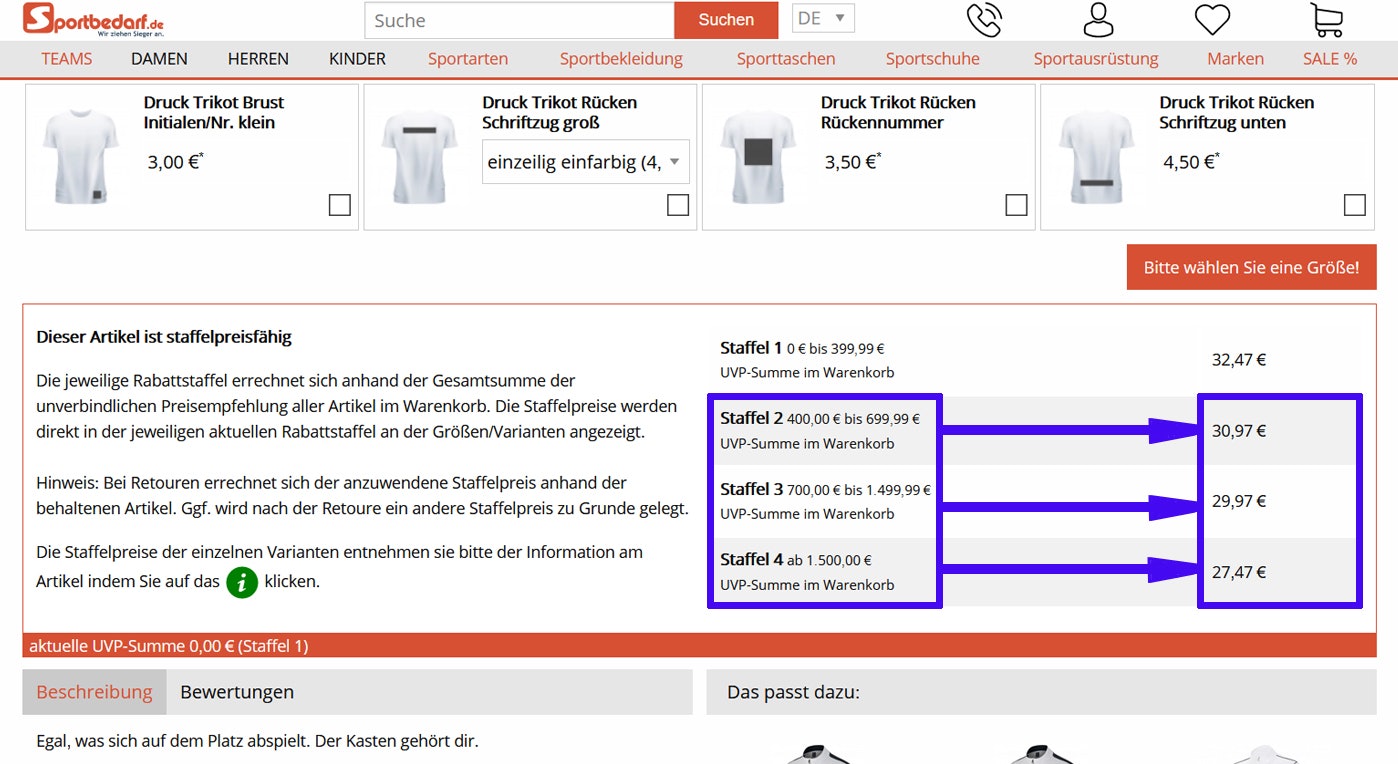The width and height of the screenshot is (1398, 764).
Task: View the wishlist heart icon
Action: pyautogui.click(x=1211, y=19)
